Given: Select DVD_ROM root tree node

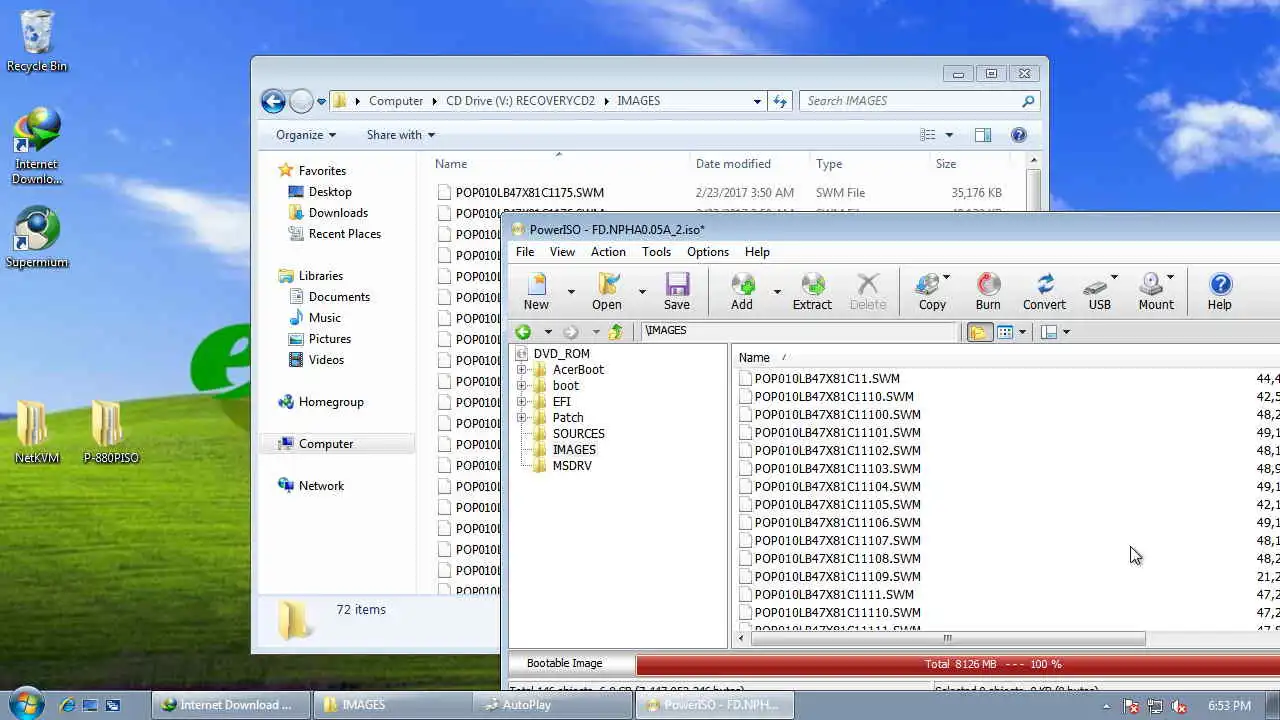Looking at the screenshot, I should 562,354.
